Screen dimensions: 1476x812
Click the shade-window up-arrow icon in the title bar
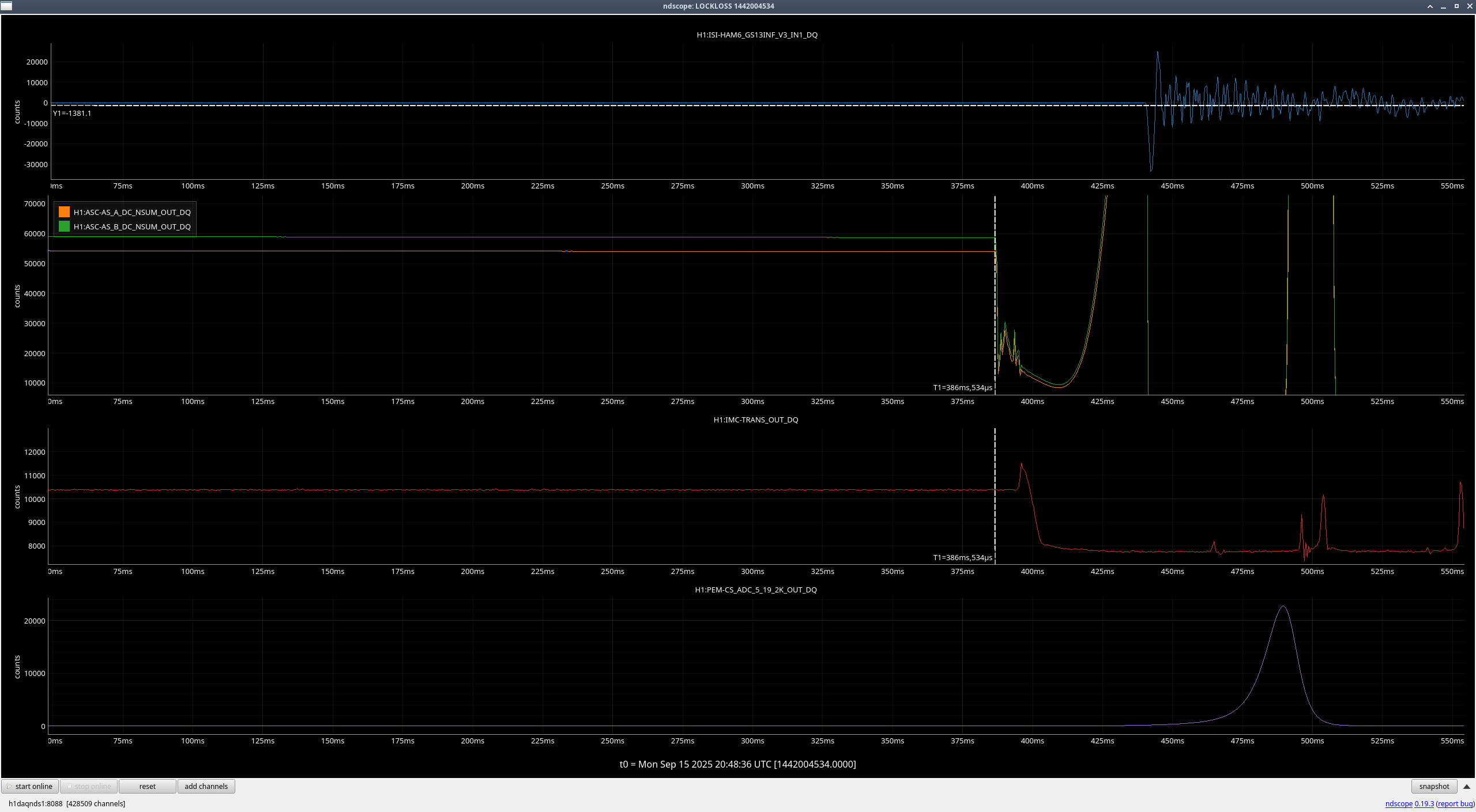point(1430,6)
